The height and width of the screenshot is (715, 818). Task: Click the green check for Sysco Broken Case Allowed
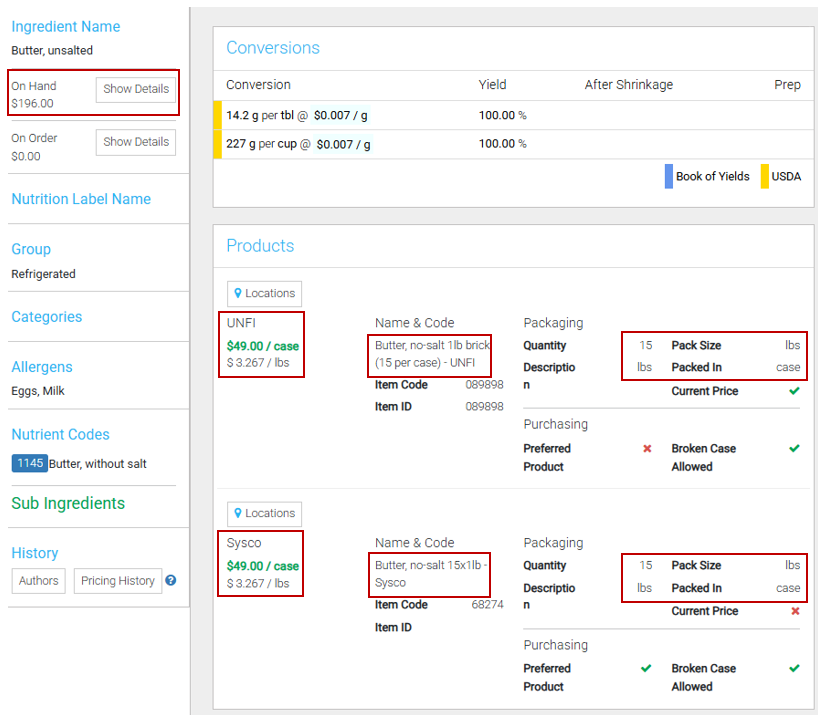click(x=794, y=667)
